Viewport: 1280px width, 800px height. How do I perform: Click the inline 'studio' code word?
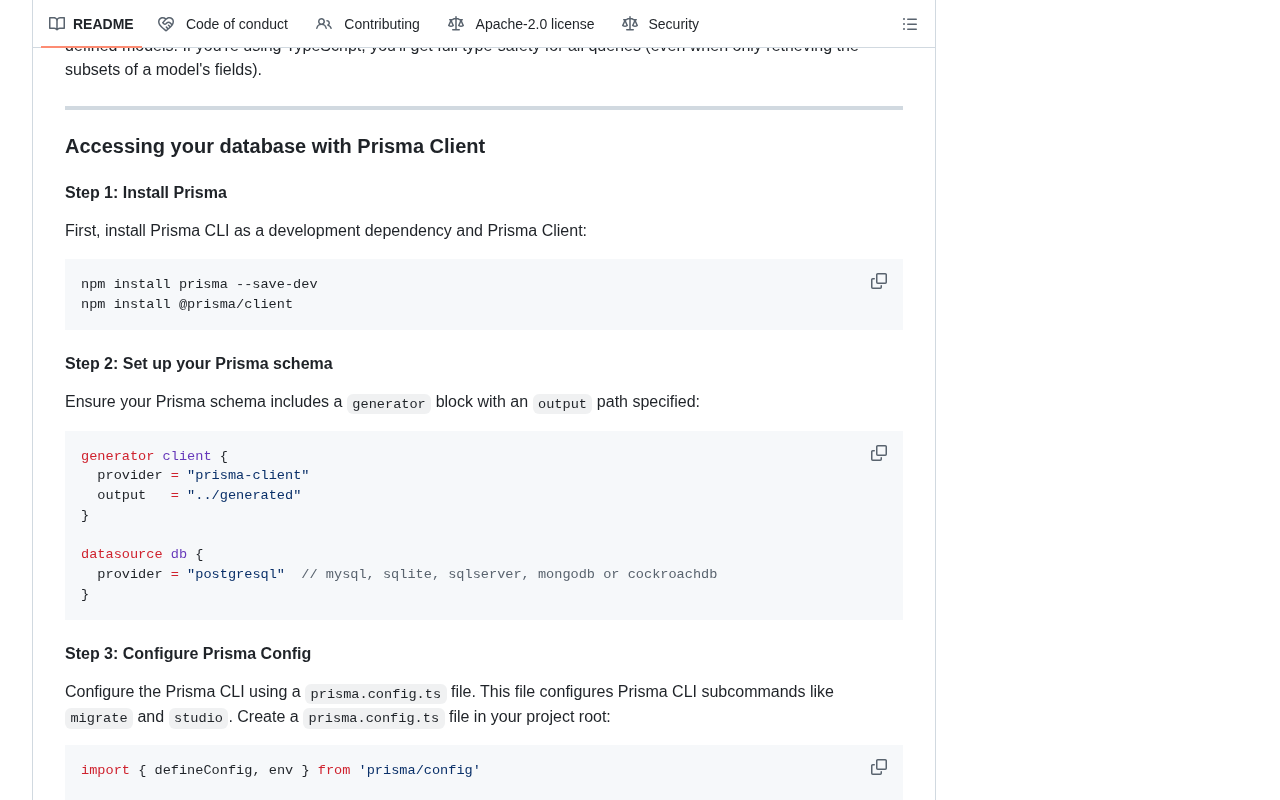coord(198,718)
